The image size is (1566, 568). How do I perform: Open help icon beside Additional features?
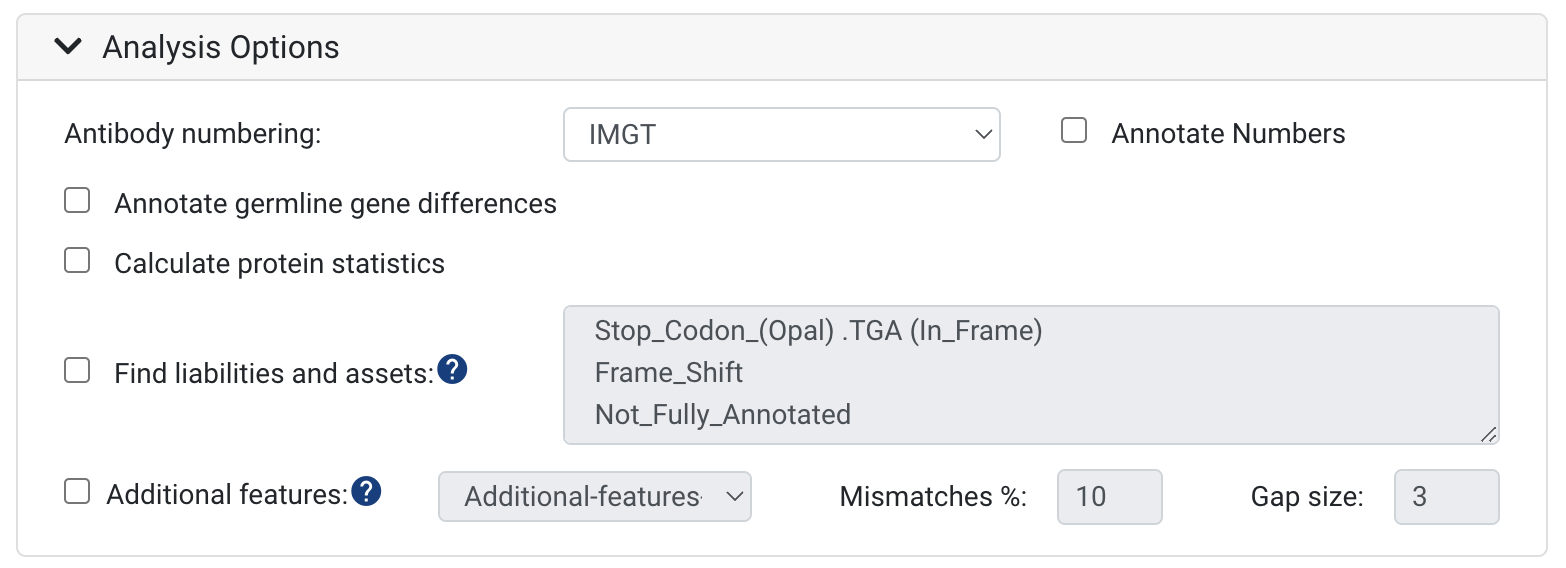coord(367,491)
